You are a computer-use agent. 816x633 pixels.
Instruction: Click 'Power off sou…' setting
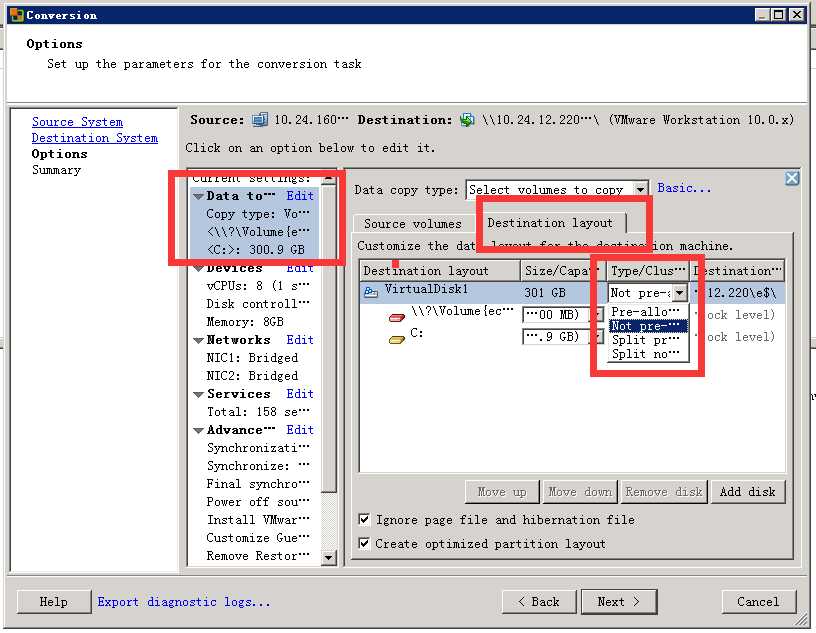pos(258,502)
